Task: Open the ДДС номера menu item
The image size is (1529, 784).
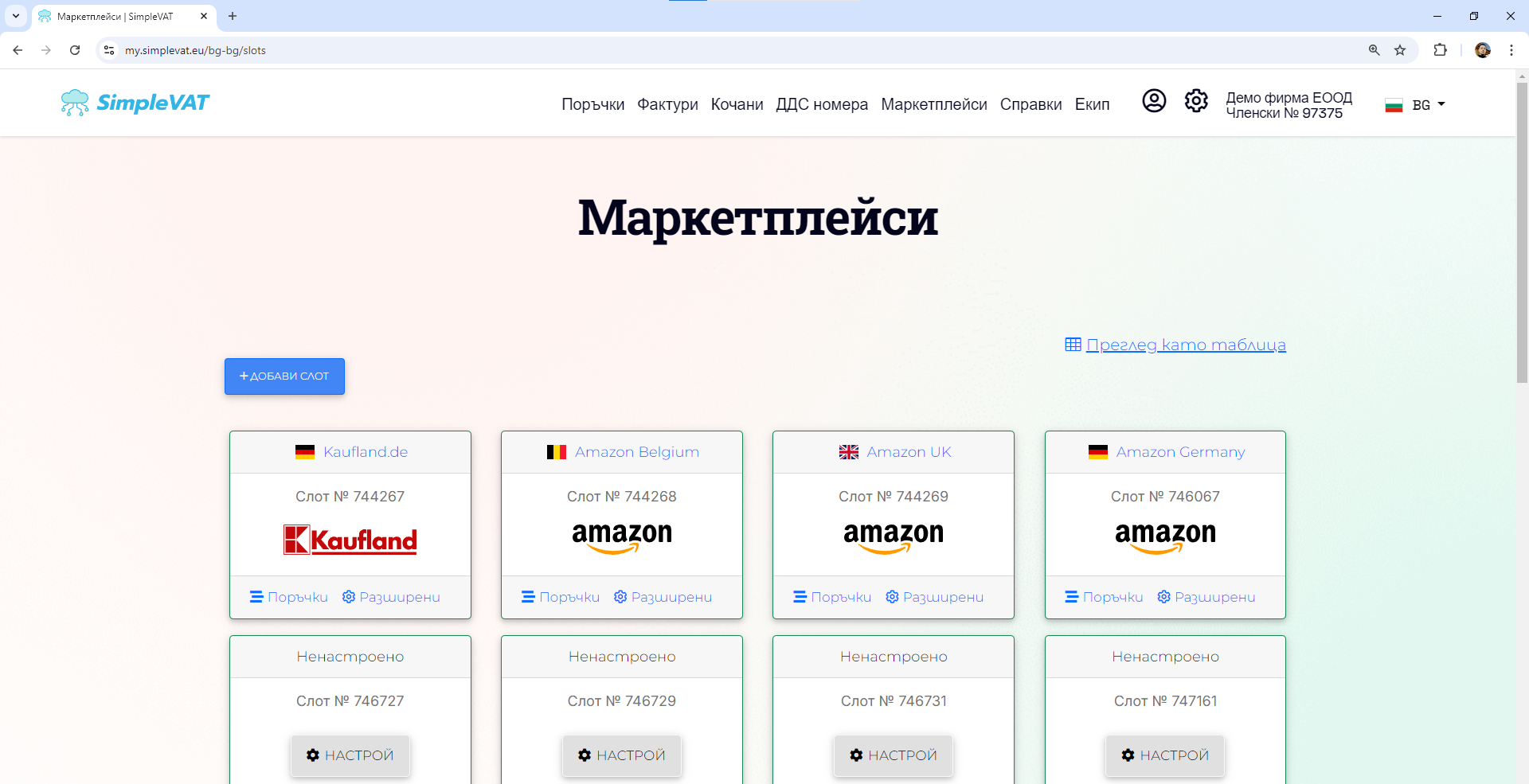Action: [822, 104]
